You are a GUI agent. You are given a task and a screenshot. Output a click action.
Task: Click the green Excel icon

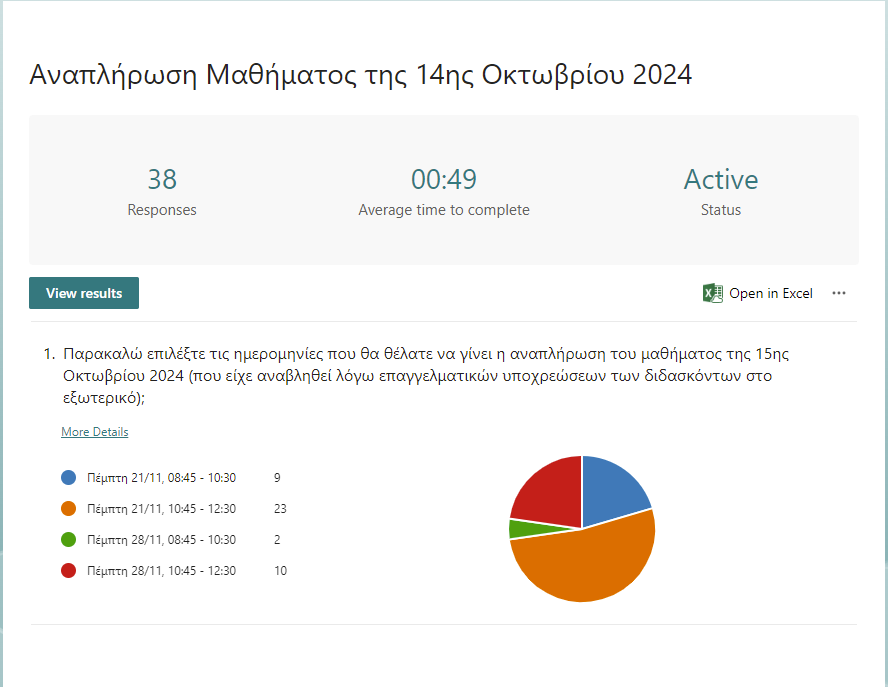coord(712,293)
